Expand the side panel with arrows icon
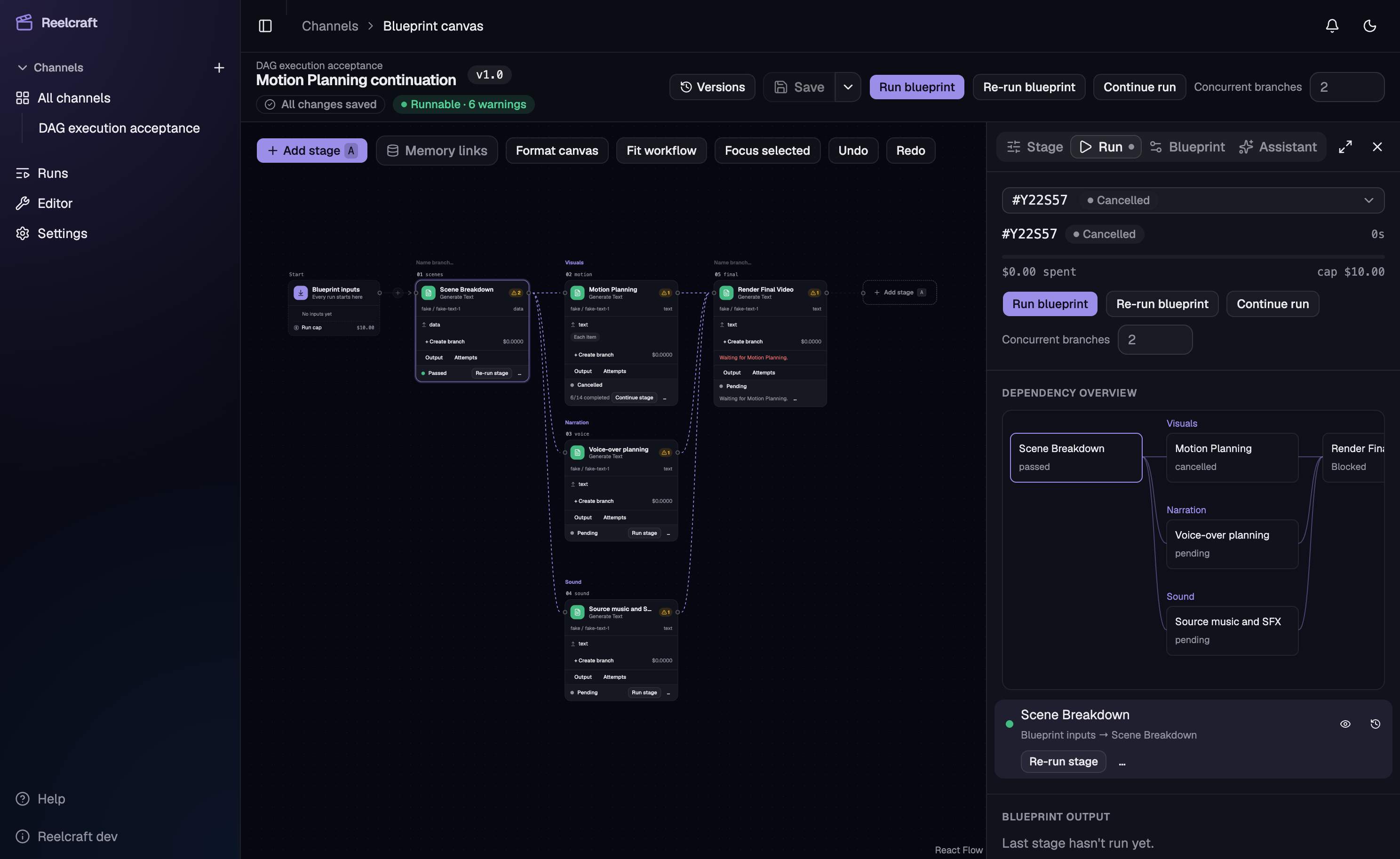The image size is (1400, 859). 1345,147
